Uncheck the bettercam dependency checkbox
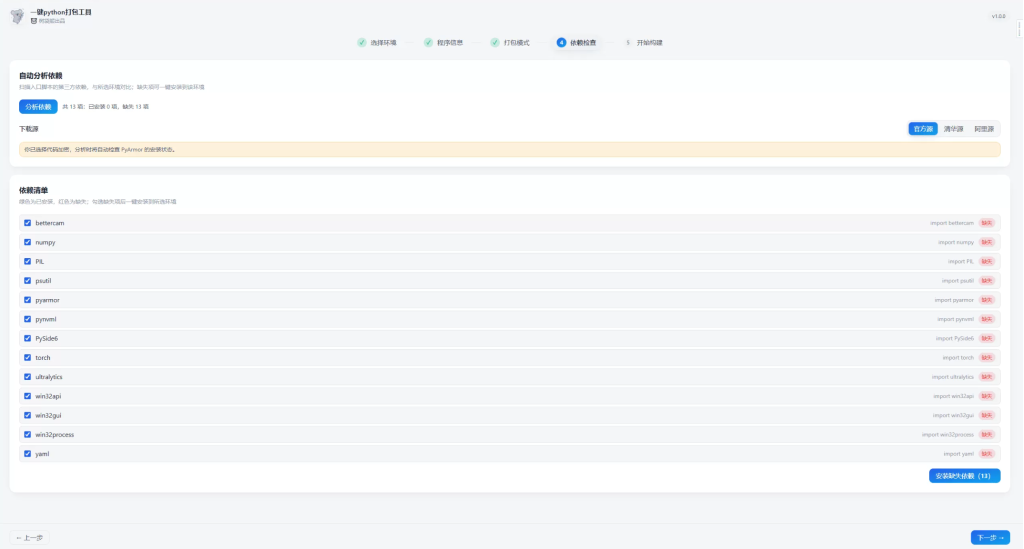This screenshot has width=1024, height=549. click(27, 223)
